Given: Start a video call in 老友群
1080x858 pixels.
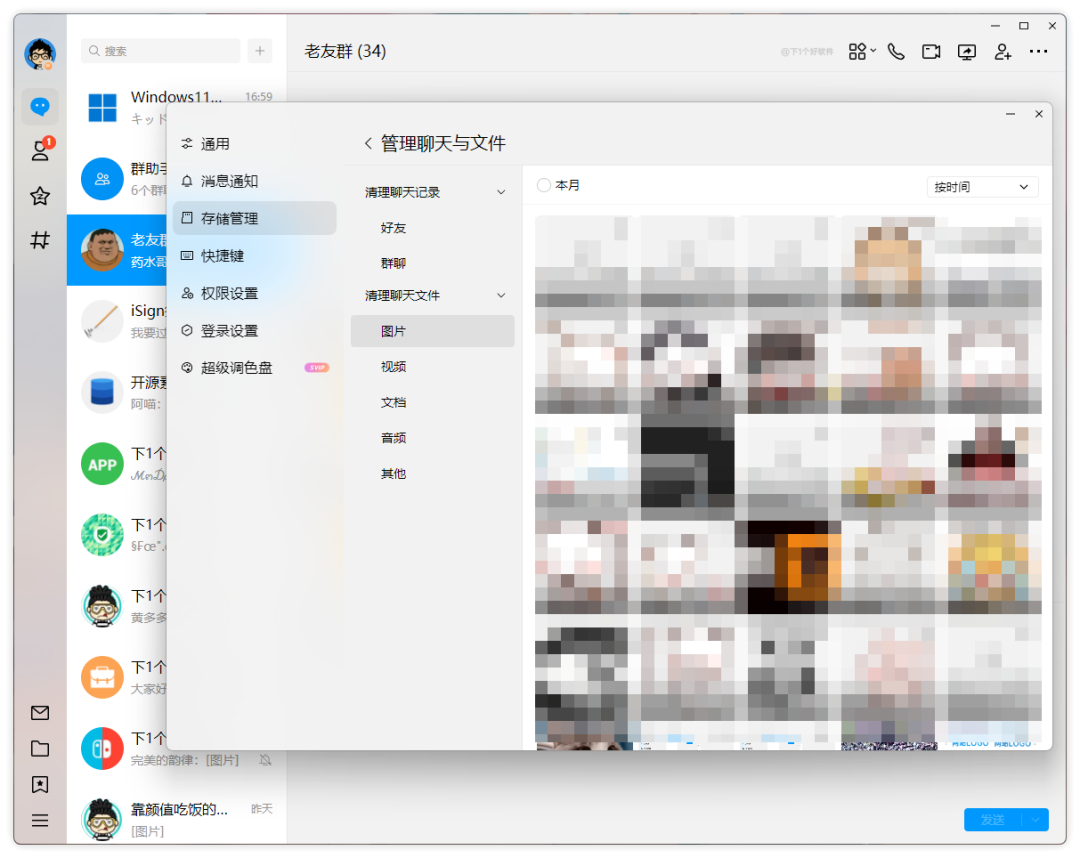Looking at the screenshot, I should (931, 52).
